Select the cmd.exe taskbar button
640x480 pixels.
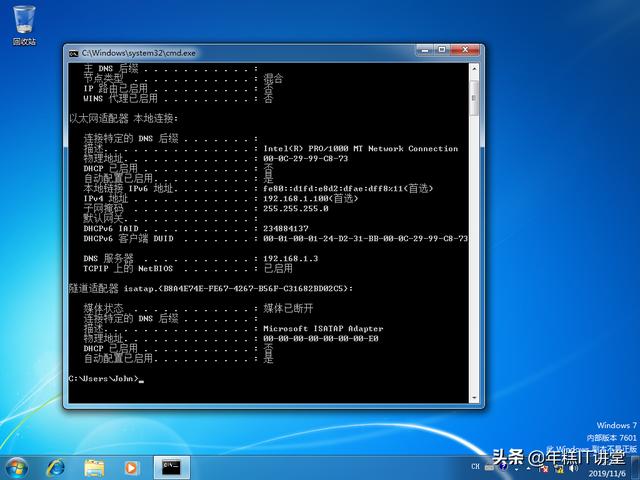point(171,468)
